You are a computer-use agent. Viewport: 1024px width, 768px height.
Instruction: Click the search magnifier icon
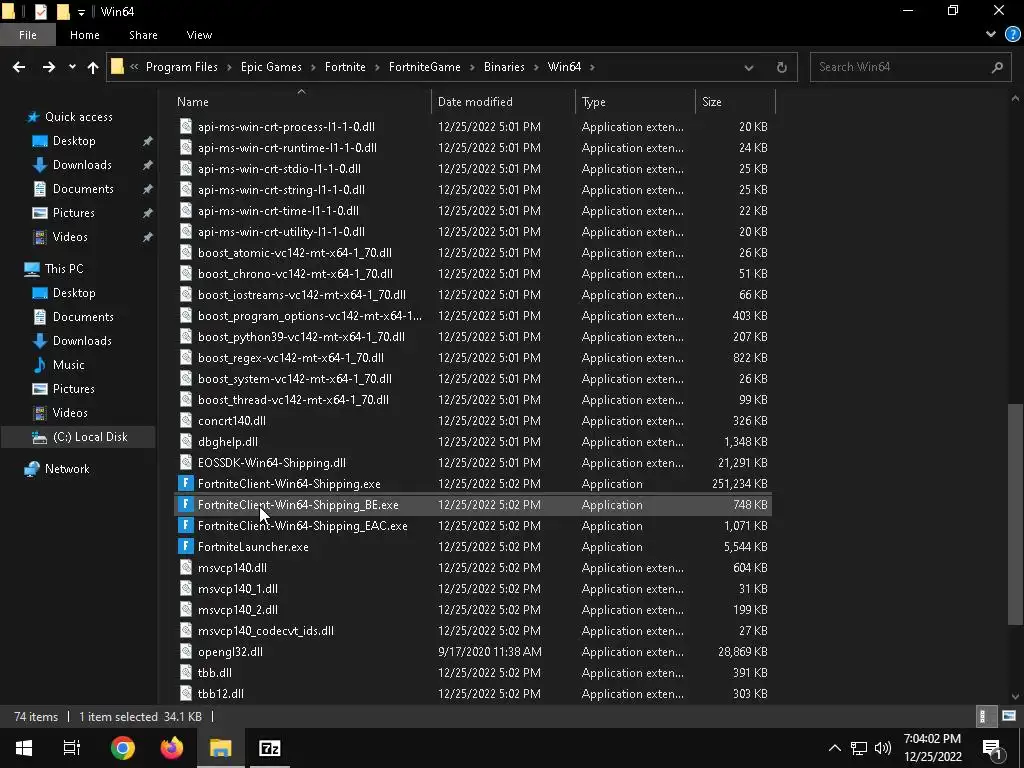tap(997, 67)
